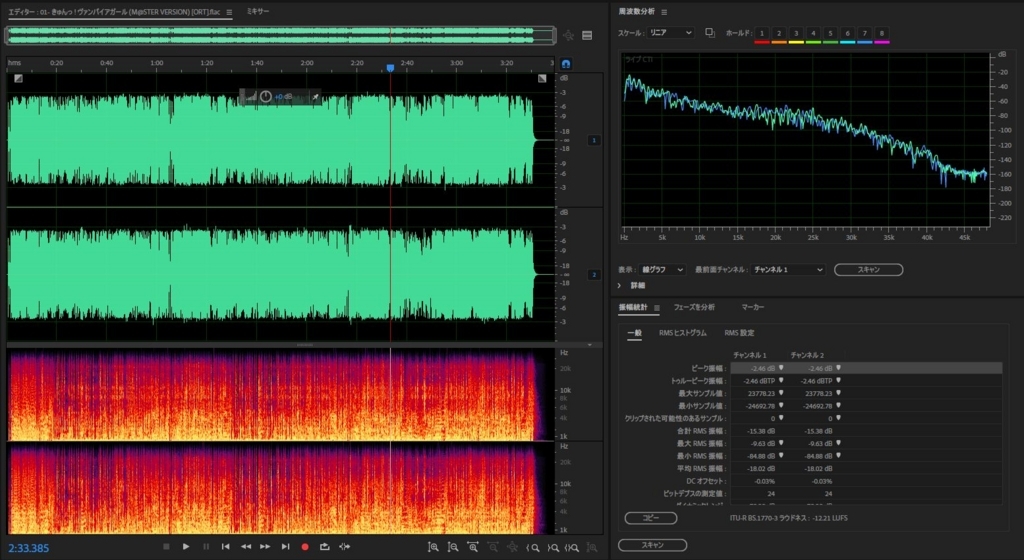This screenshot has width=1024, height=560.
Task: Click spectral display collapse arrow
Action: pos(590,345)
